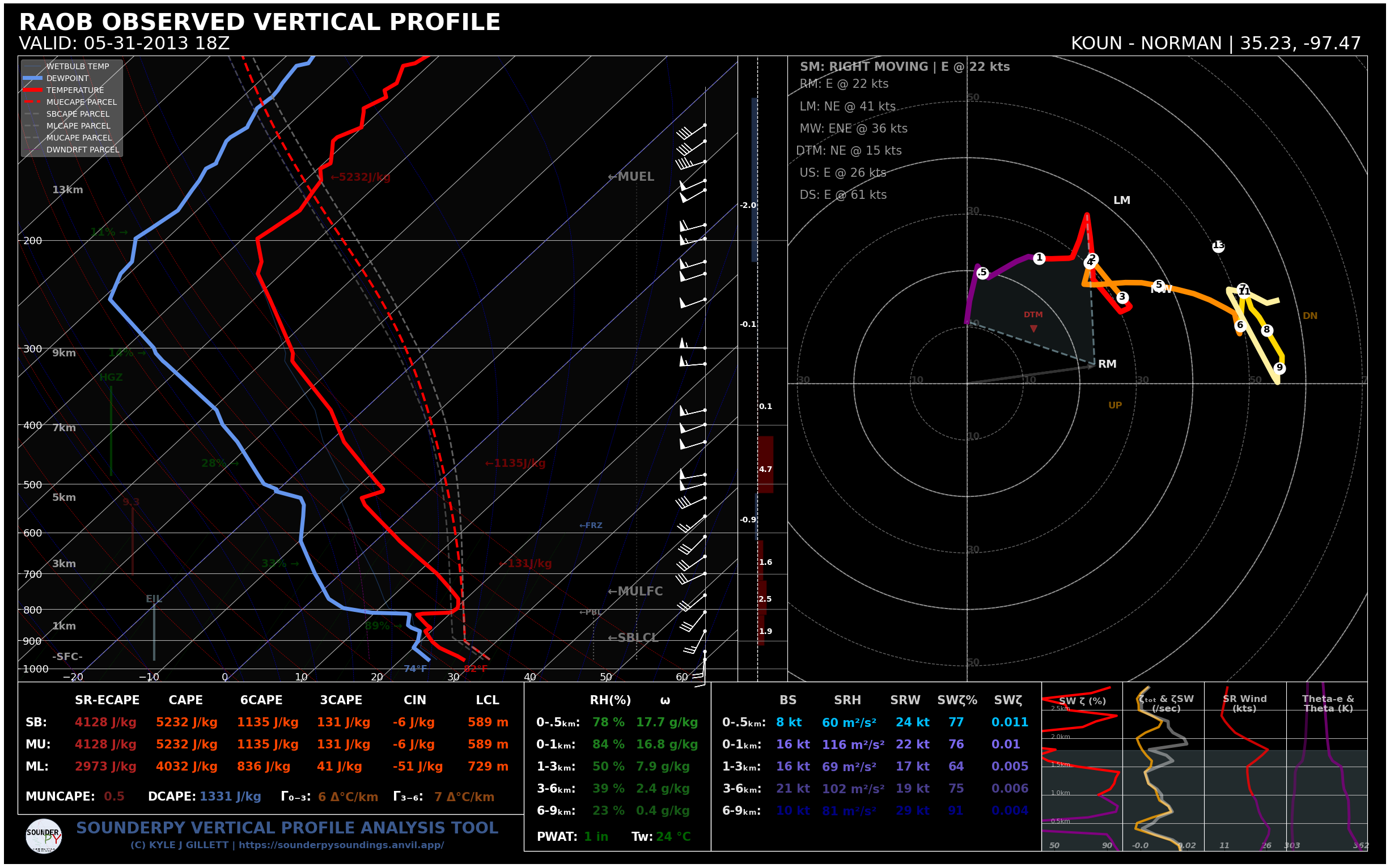This screenshot has width=1390, height=868.
Task: Click the SounderPy logo icon
Action: coord(44,835)
